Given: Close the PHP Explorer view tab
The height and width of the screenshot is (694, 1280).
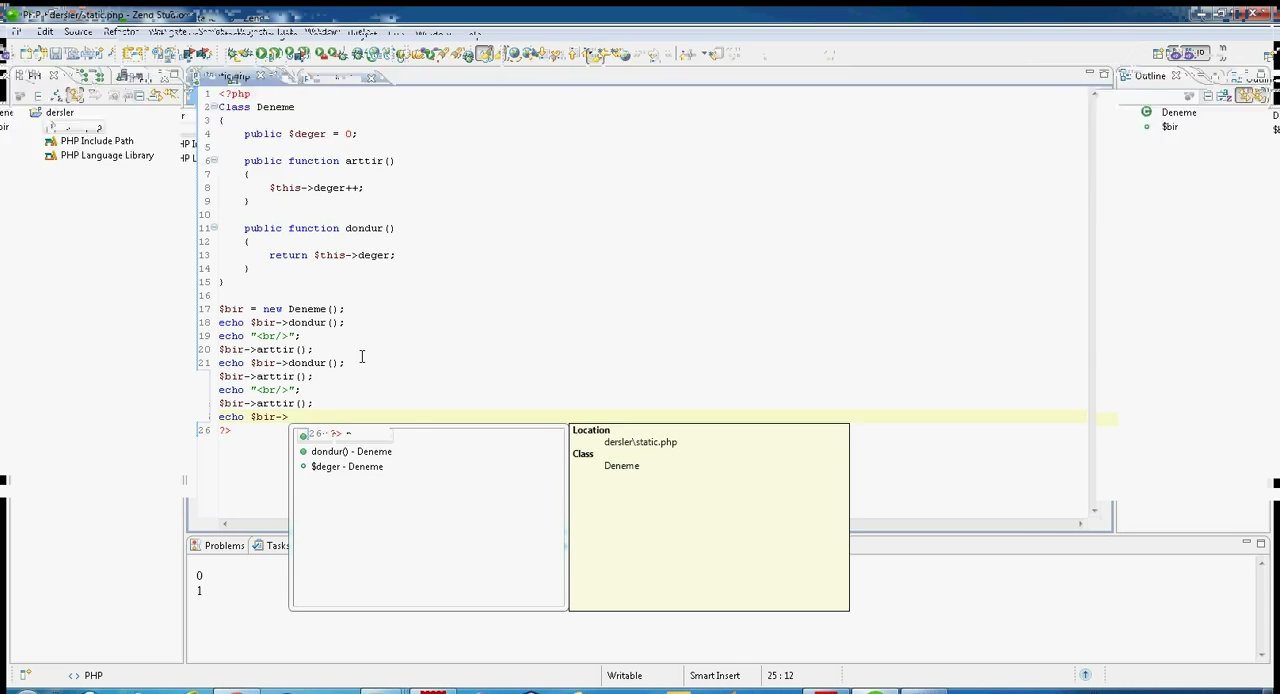Looking at the screenshot, I should click(x=54, y=76).
